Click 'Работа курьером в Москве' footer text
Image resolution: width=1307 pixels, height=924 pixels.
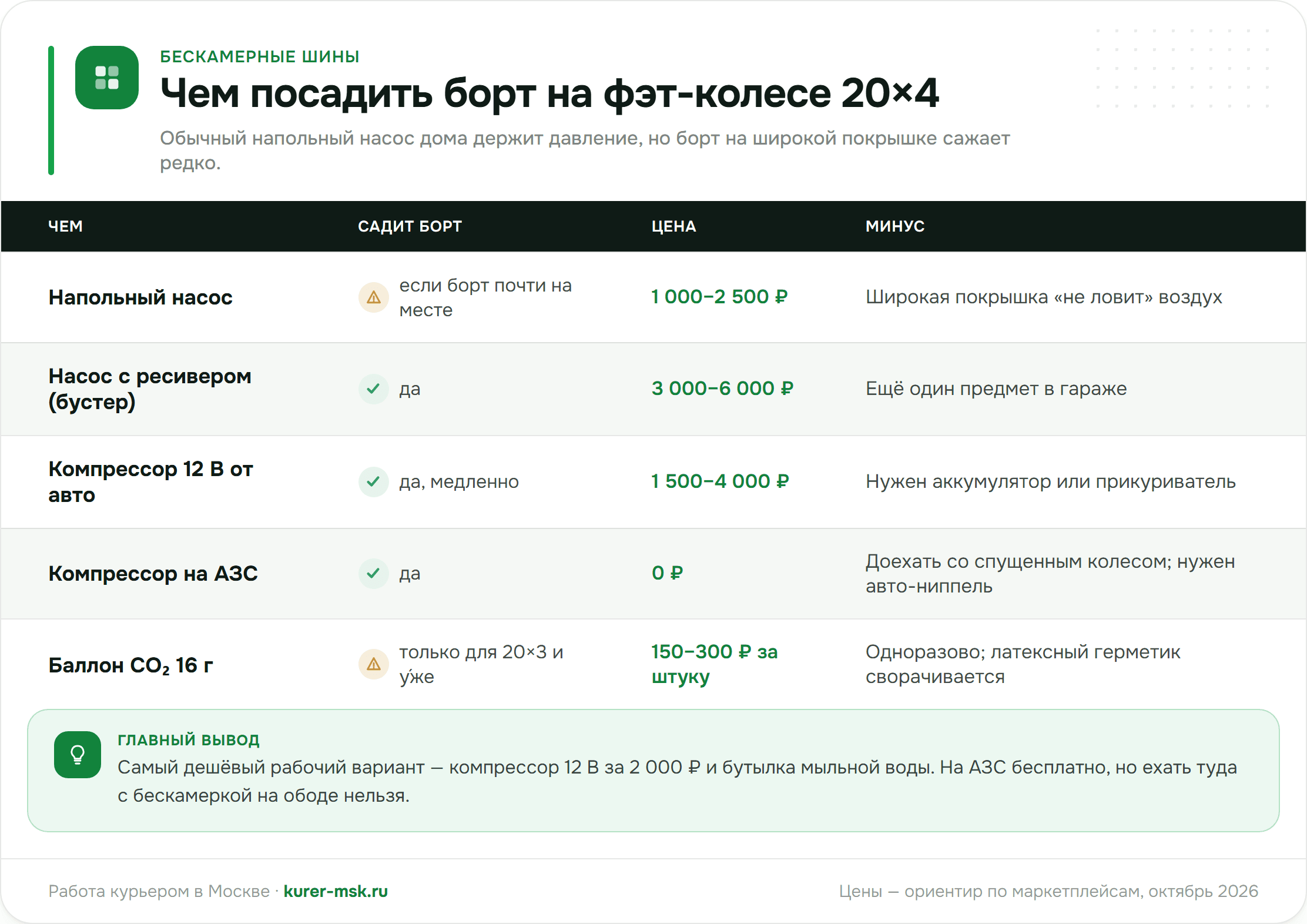[159, 891]
